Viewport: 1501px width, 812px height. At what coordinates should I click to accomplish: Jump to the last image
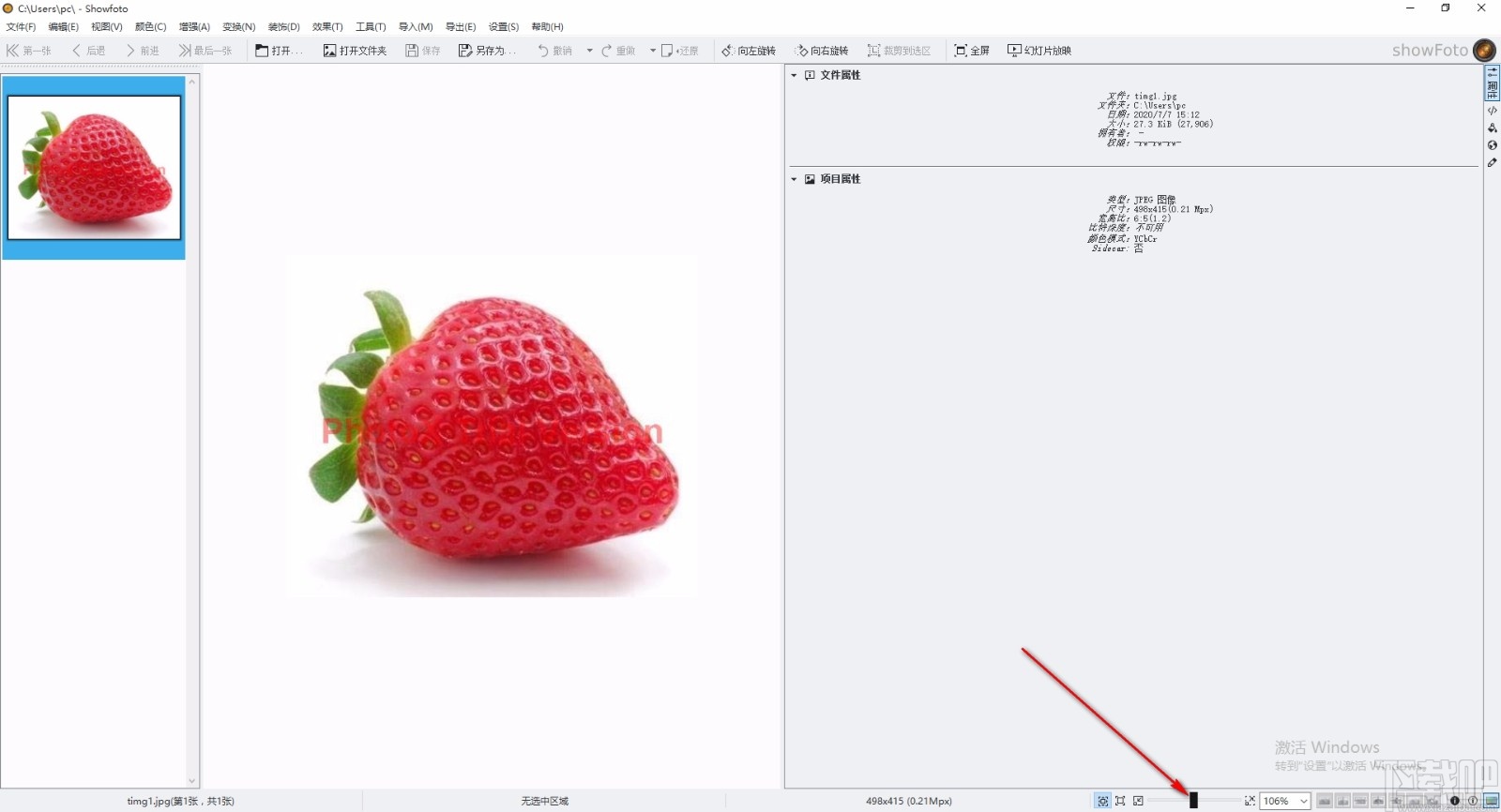tap(205, 51)
